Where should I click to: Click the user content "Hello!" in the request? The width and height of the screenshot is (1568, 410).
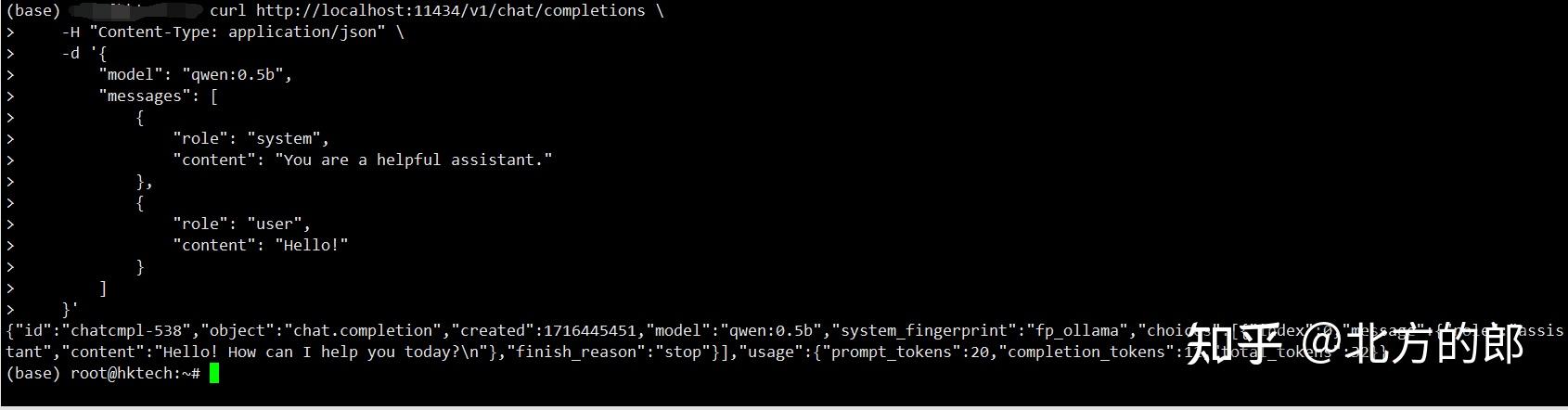point(311,246)
